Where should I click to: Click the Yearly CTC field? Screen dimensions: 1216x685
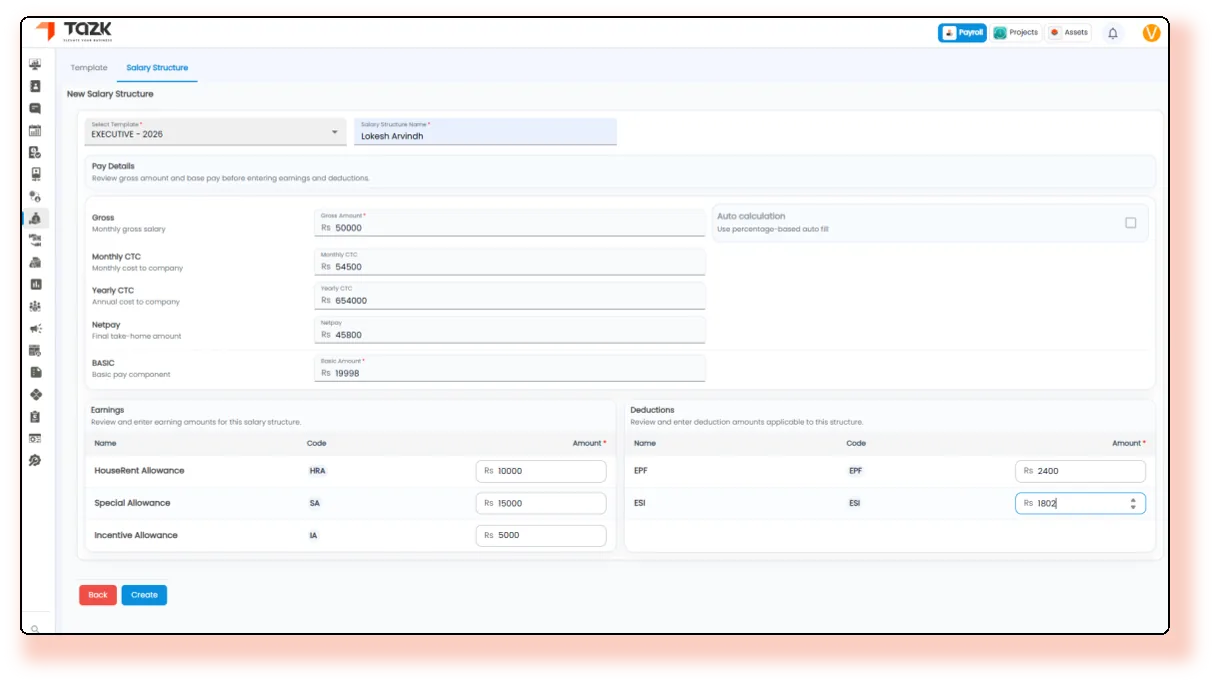pos(509,295)
